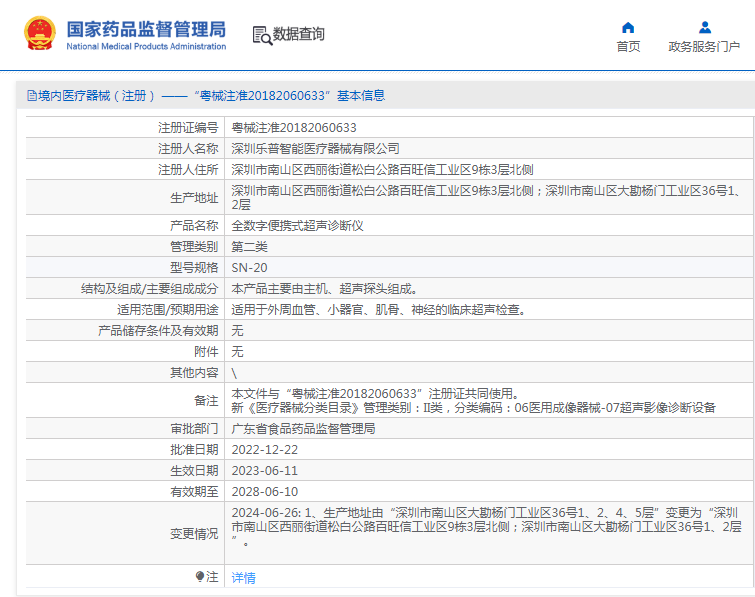The width and height of the screenshot is (755, 597).
Task: Click the 型号规格 row label
Action: (x=194, y=268)
